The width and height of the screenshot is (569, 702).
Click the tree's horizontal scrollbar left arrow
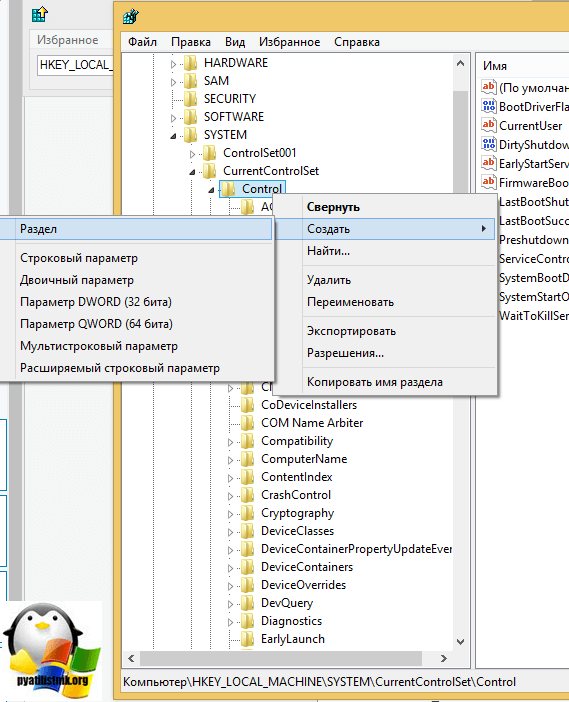point(131,659)
